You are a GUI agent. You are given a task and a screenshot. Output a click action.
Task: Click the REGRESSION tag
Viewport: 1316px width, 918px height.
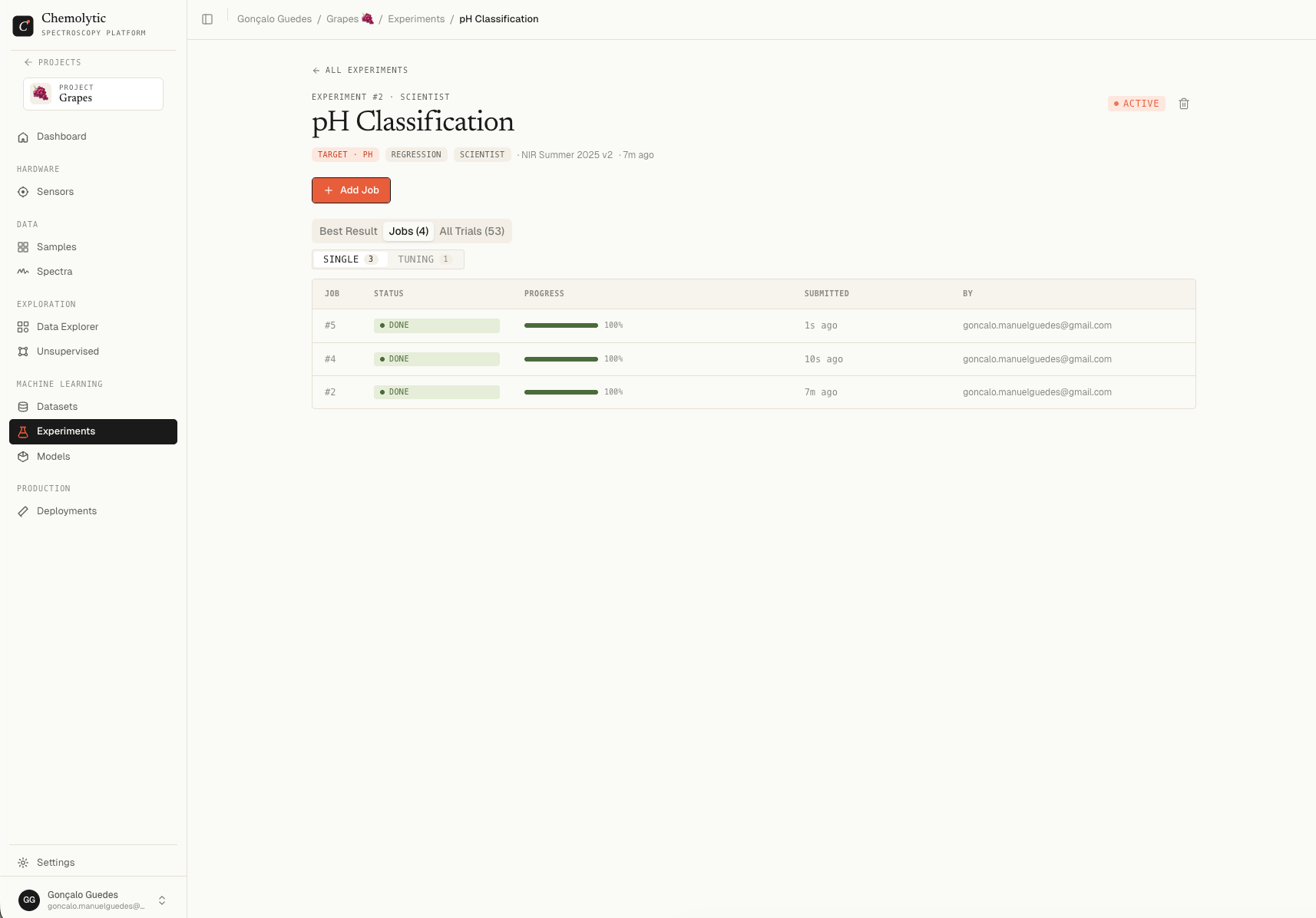pyautogui.click(x=416, y=155)
